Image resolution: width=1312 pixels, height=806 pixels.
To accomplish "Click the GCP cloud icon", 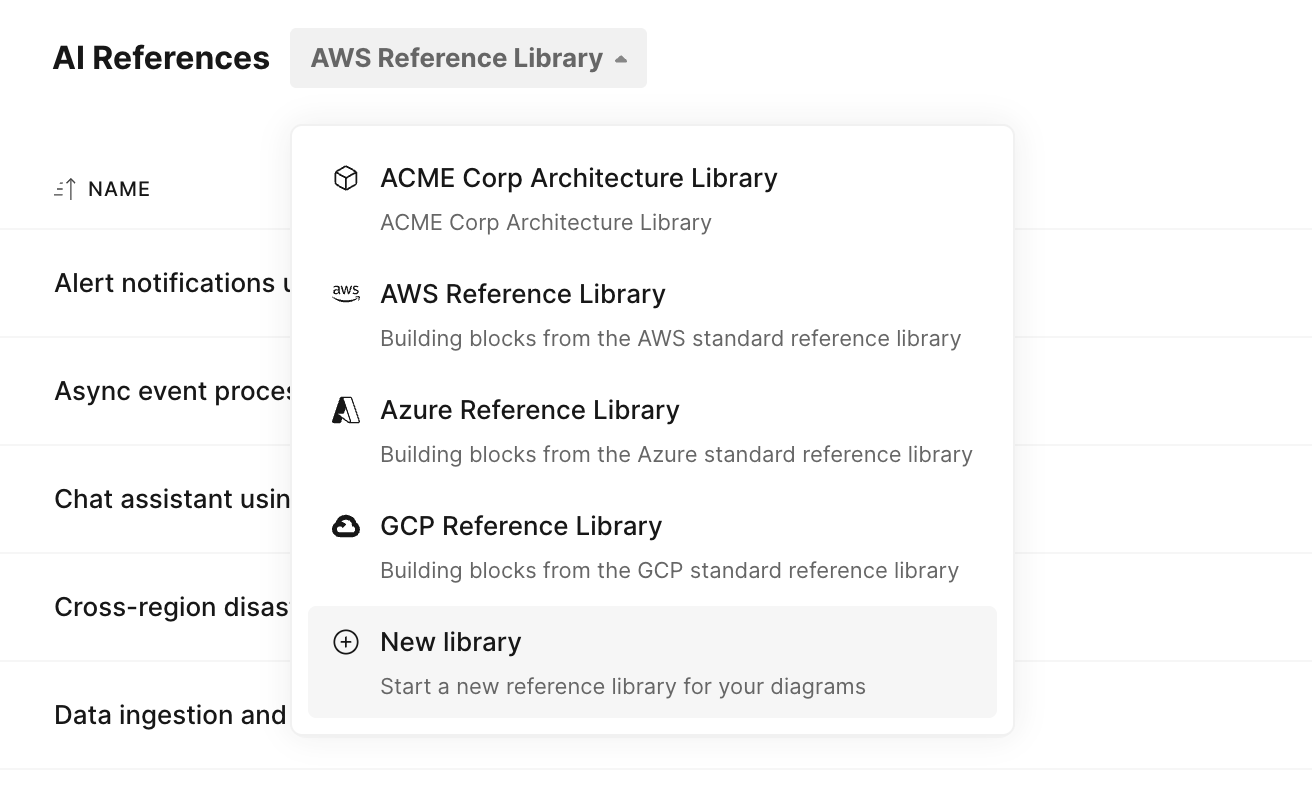I will (345, 526).
